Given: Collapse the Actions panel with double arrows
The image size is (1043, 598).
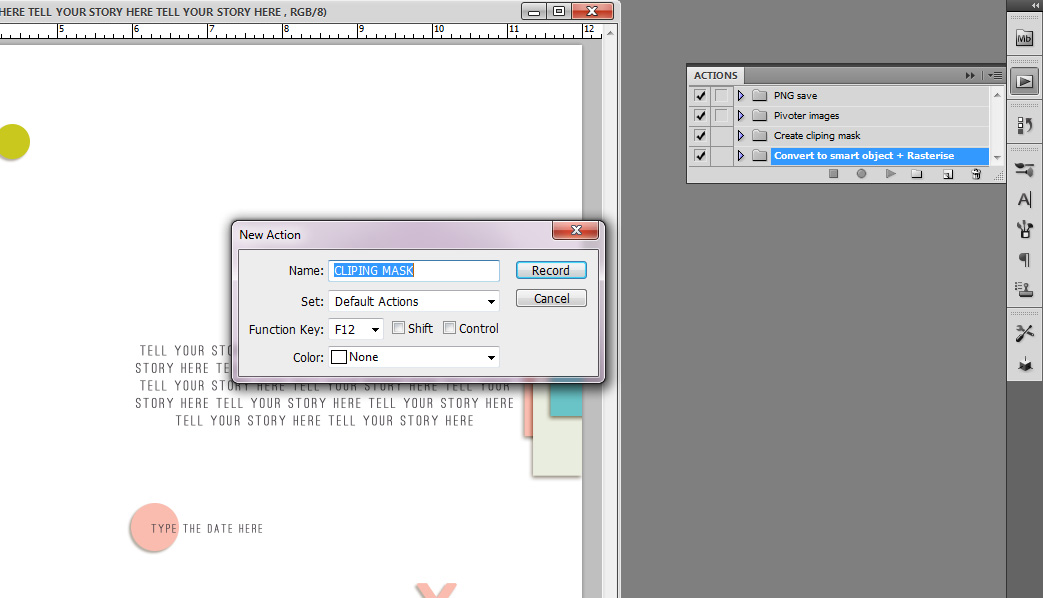Looking at the screenshot, I should (x=970, y=76).
